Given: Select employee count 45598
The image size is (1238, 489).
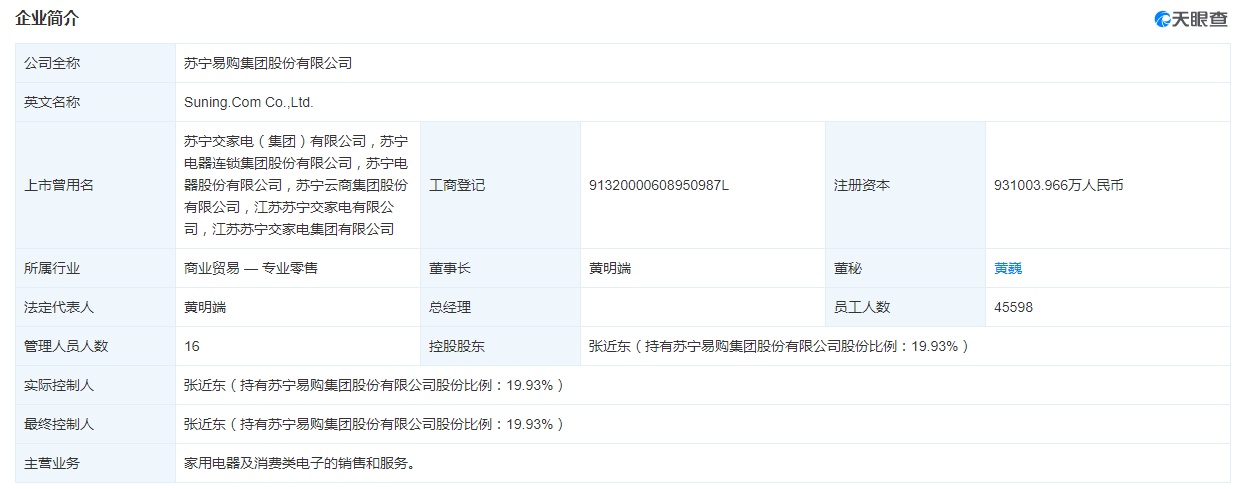Looking at the screenshot, I should [1013, 307].
